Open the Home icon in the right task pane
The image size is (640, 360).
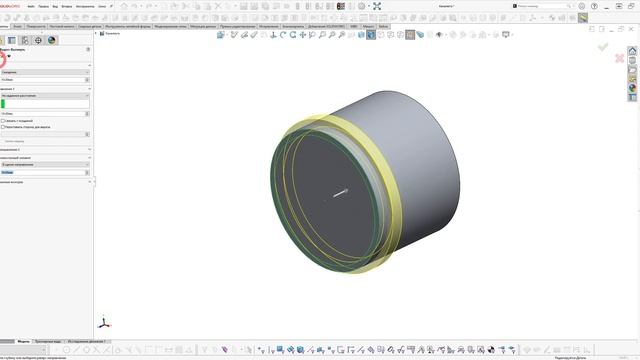(632, 51)
